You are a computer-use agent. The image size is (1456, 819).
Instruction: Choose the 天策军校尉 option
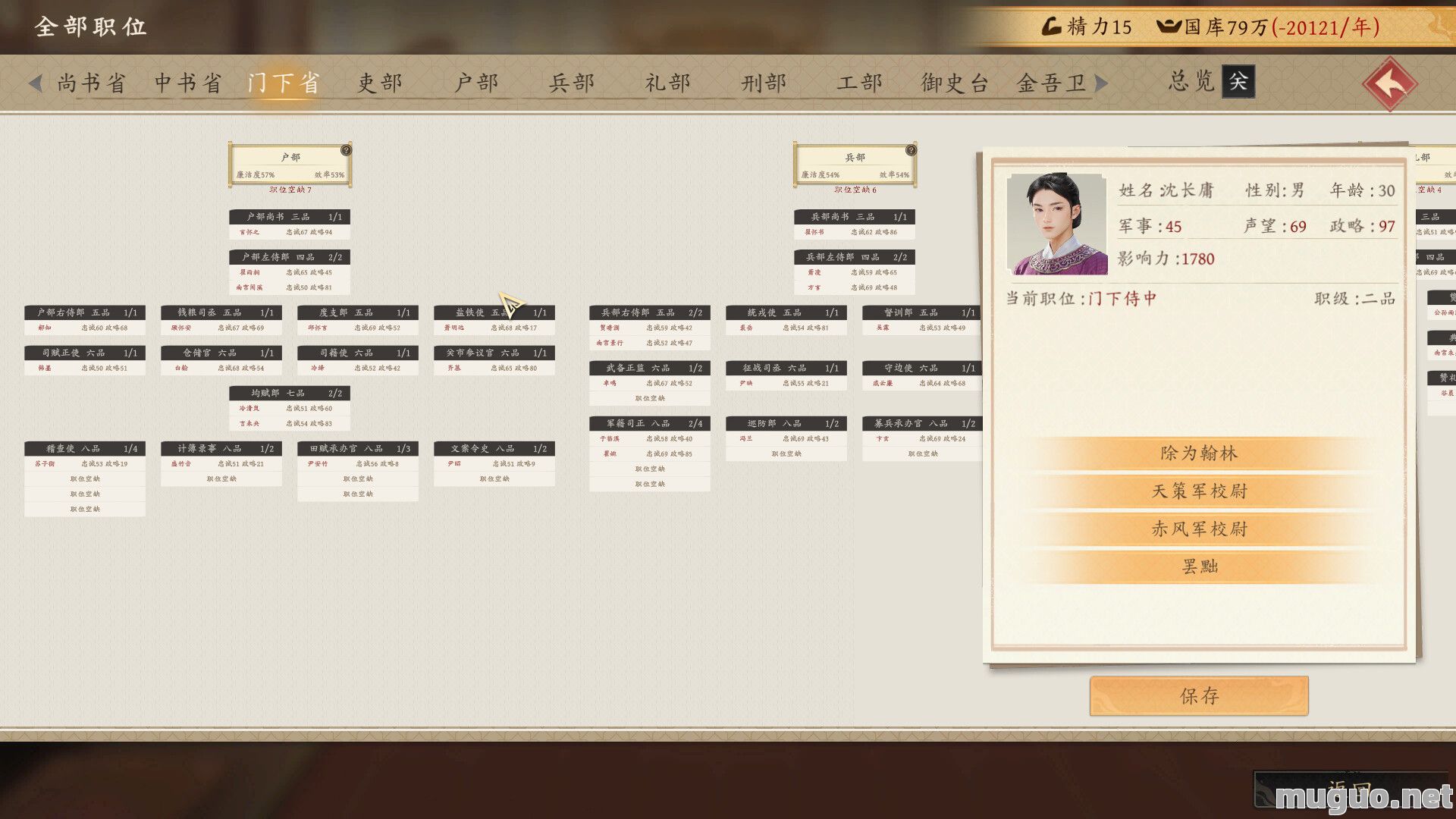(1199, 491)
